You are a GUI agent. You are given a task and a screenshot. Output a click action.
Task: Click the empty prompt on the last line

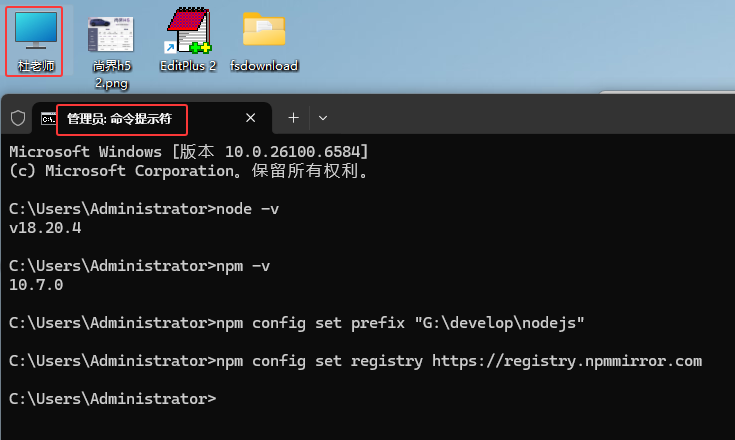[216, 399]
